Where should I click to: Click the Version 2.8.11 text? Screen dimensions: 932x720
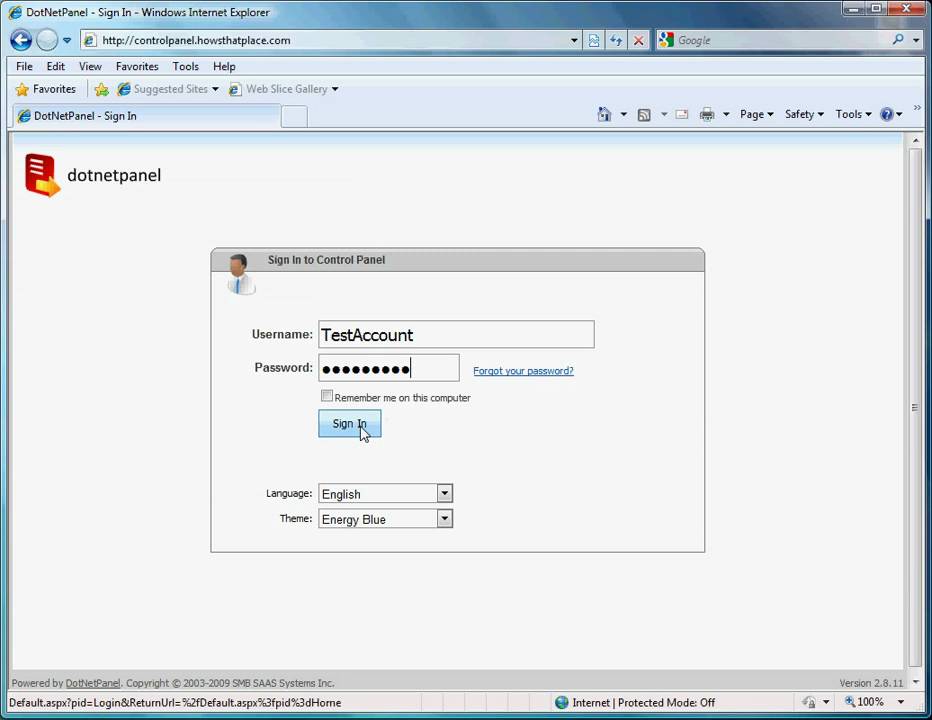[871, 683]
